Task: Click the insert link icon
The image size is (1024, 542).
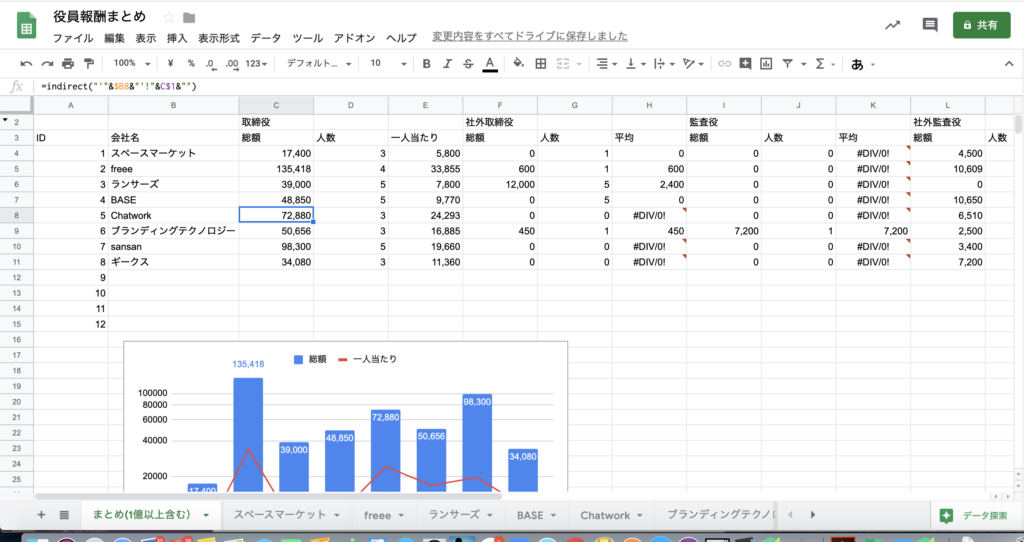Action: [724, 64]
